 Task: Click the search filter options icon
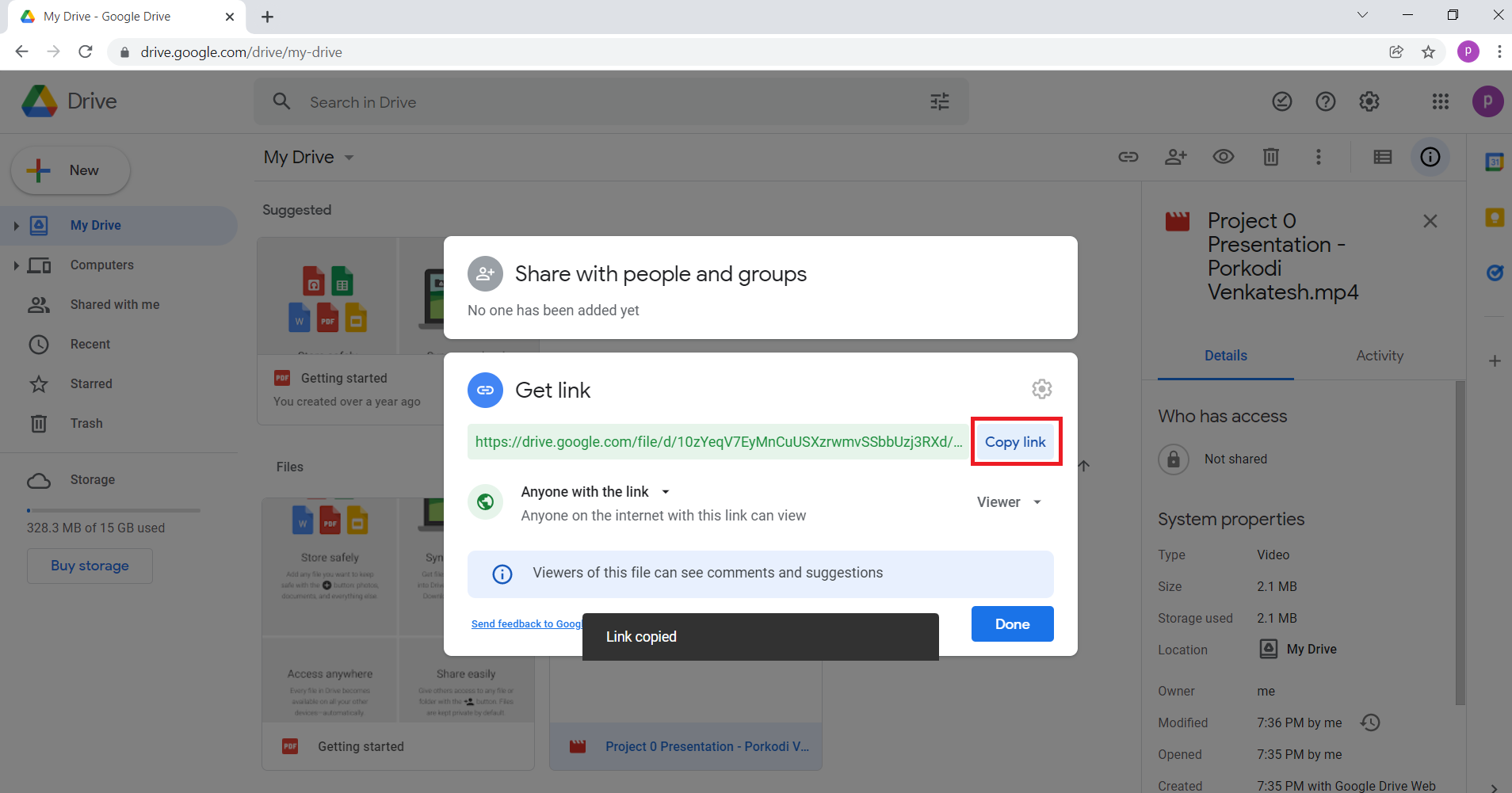coord(939,101)
